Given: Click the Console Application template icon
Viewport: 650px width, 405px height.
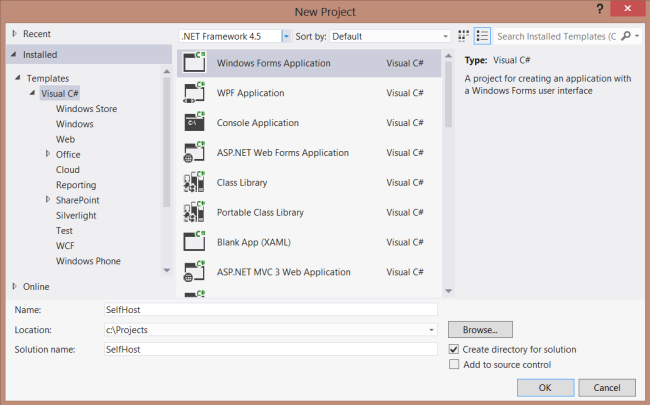Looking at the screenshot, I should [194, 121].
